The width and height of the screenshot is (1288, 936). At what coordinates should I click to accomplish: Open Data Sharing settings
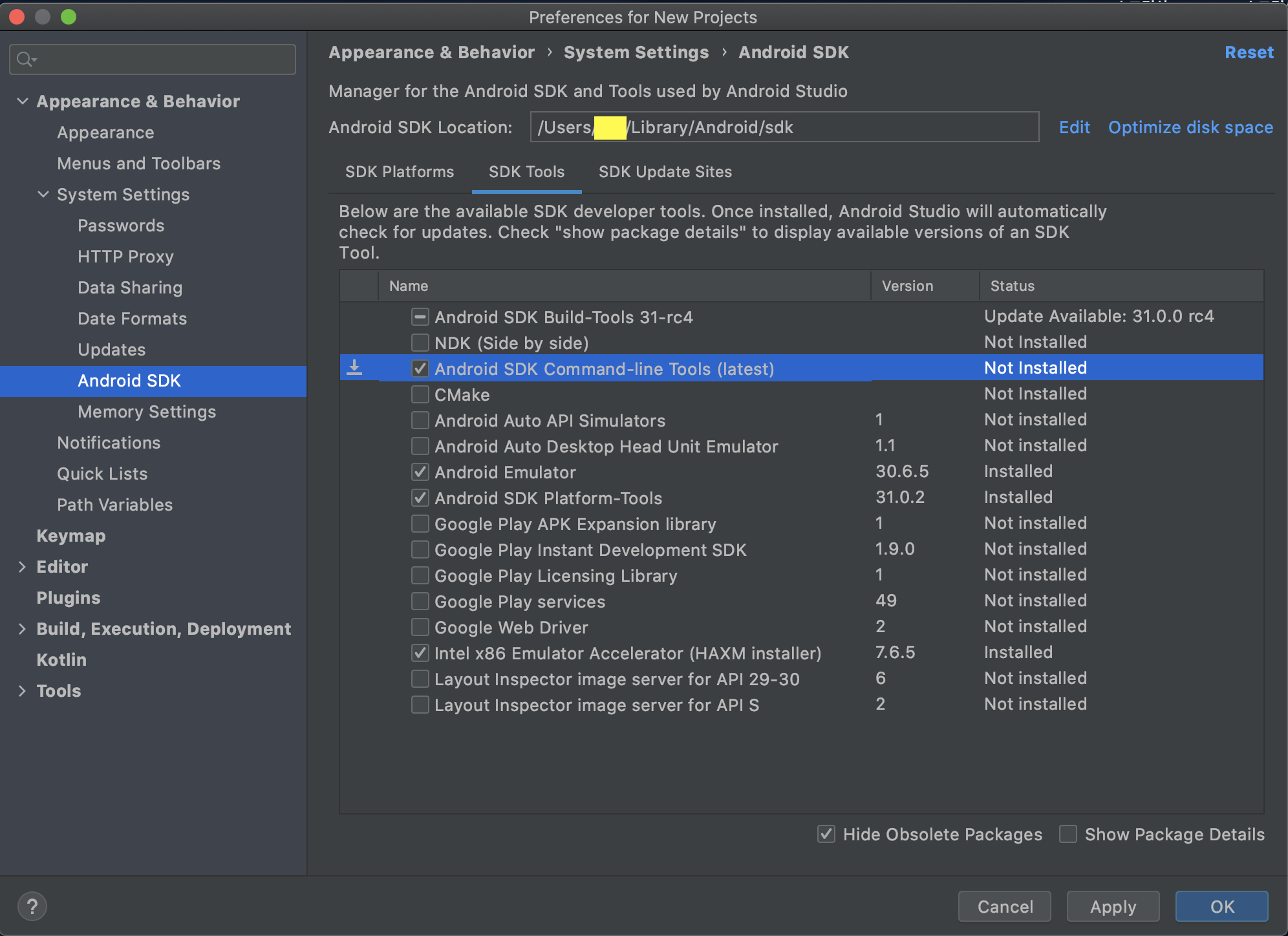click(x=130, y=288)
